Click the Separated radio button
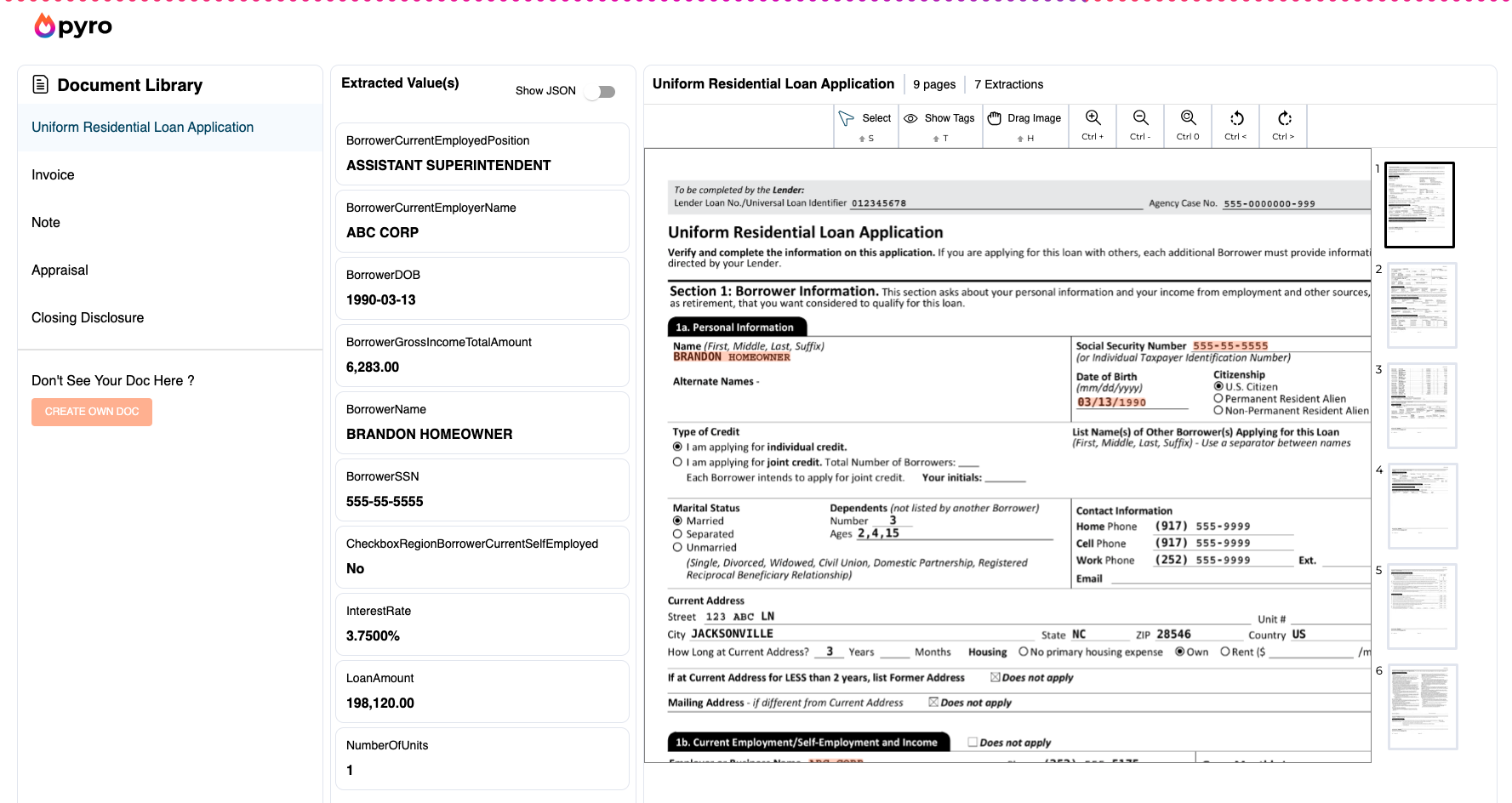 pos(677,533)
